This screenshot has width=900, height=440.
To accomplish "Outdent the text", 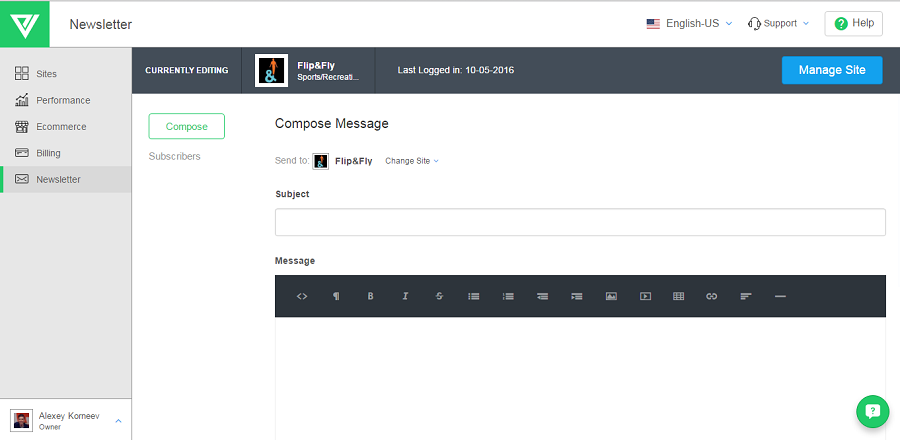I will [x=542, y=296].
